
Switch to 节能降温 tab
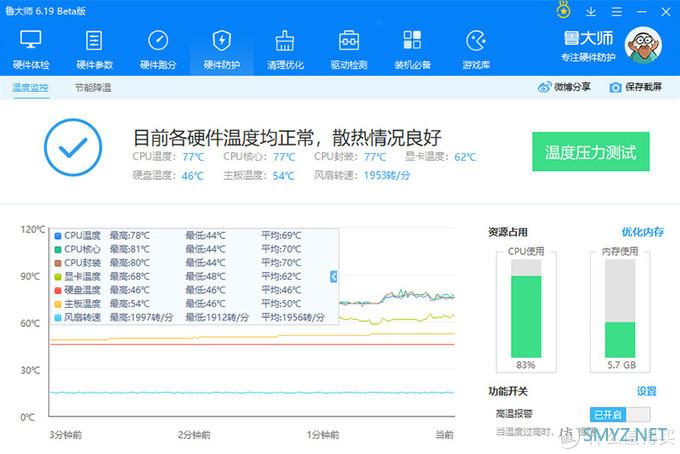(x=93, y=87)
